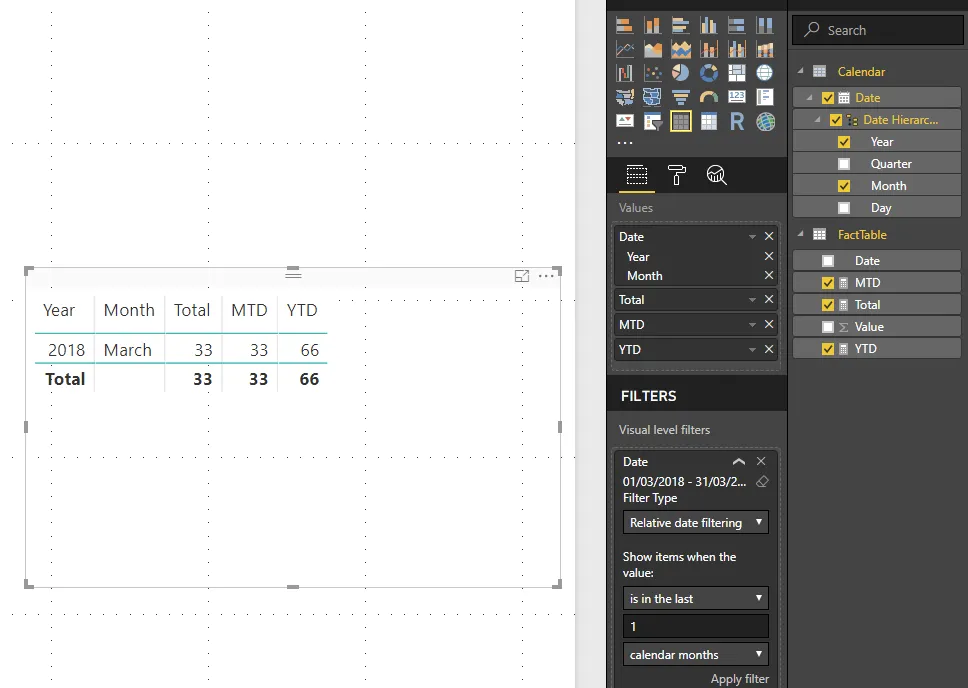Open Date field dropdown in Values well
This screenshot has height=688, width=968.
(x=752, y=237)
